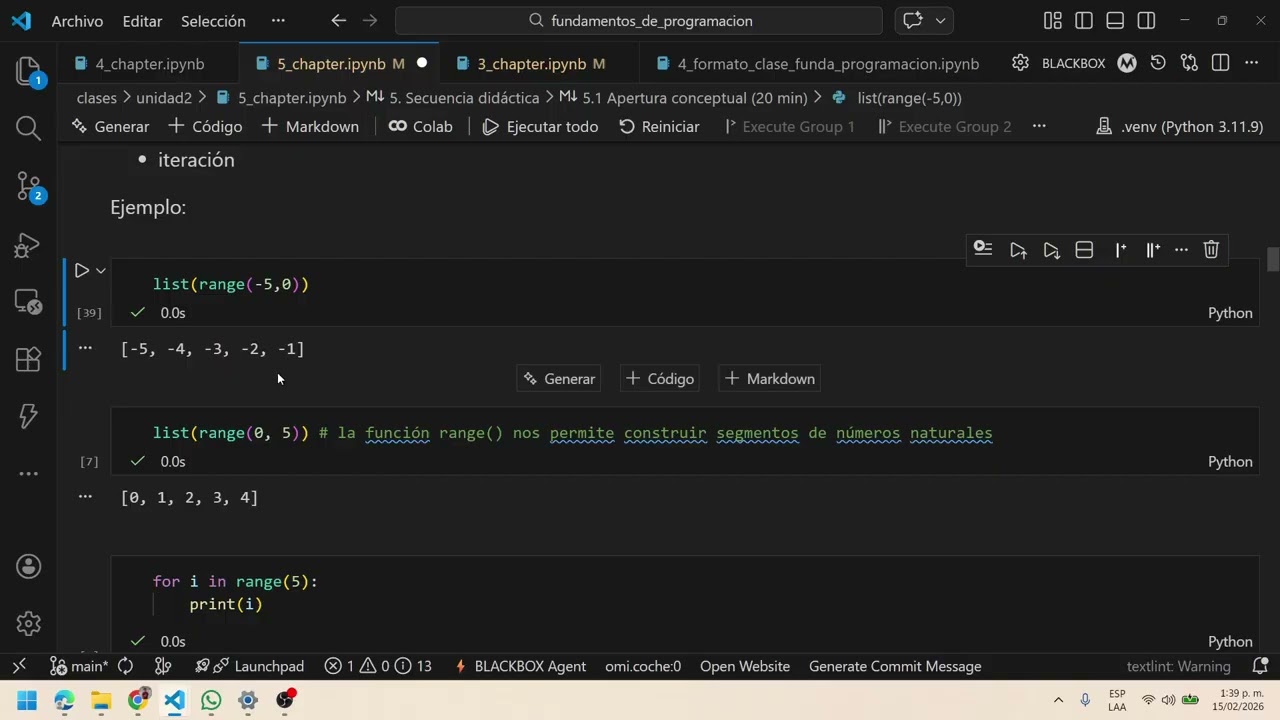
Task: Open the Extensions view
Action: pos(28,358)
